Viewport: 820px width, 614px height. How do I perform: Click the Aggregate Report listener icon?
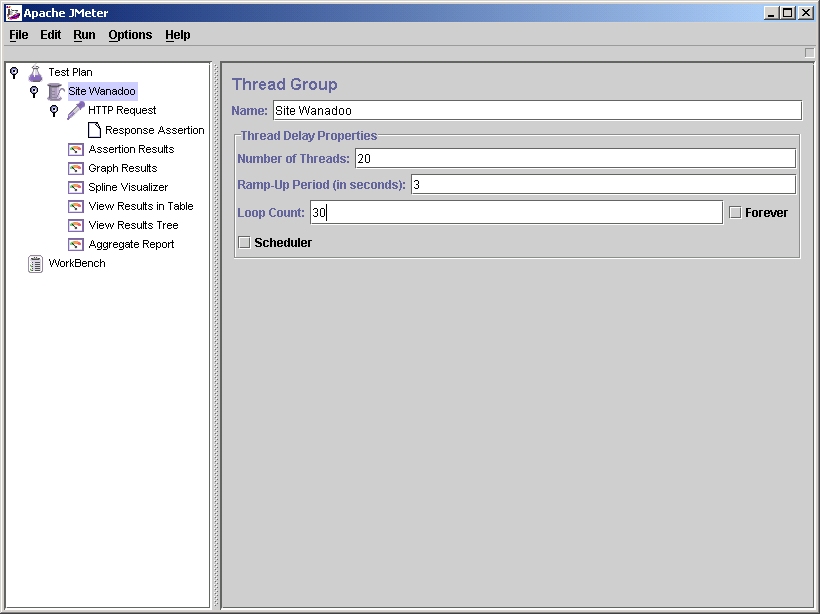pos(75,244)
